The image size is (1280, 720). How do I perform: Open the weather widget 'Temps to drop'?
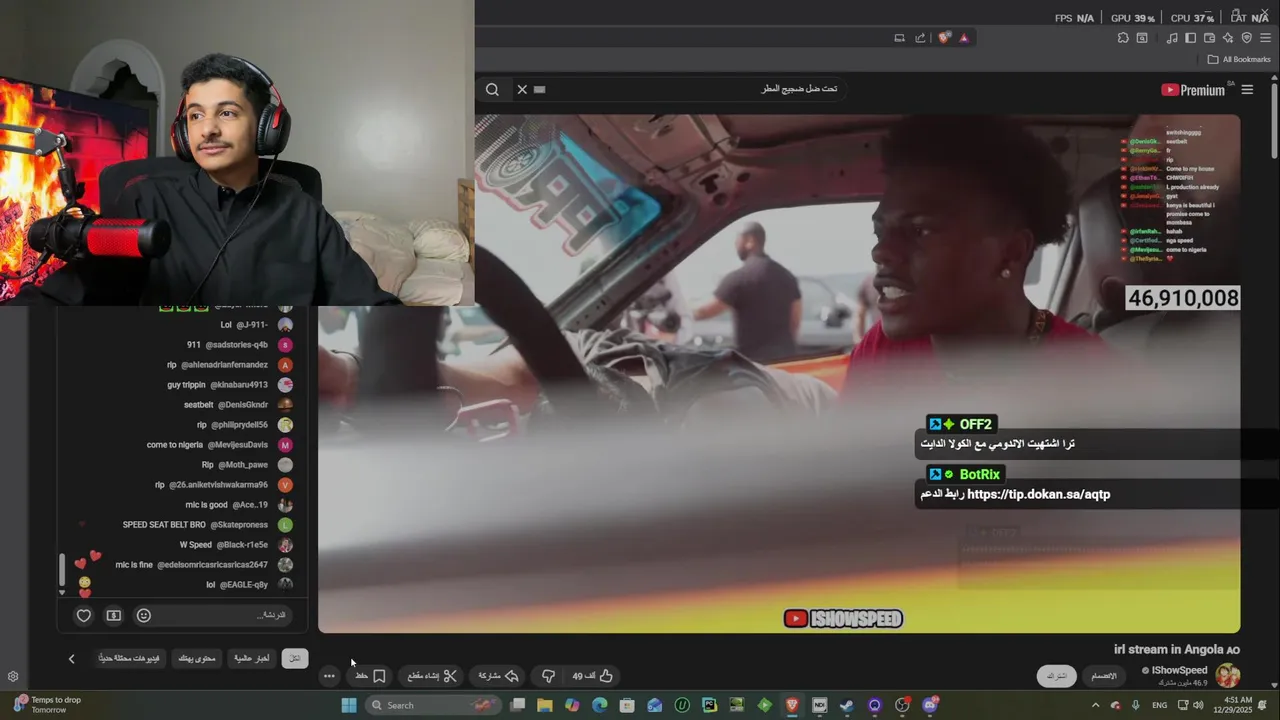click(46, 705)
